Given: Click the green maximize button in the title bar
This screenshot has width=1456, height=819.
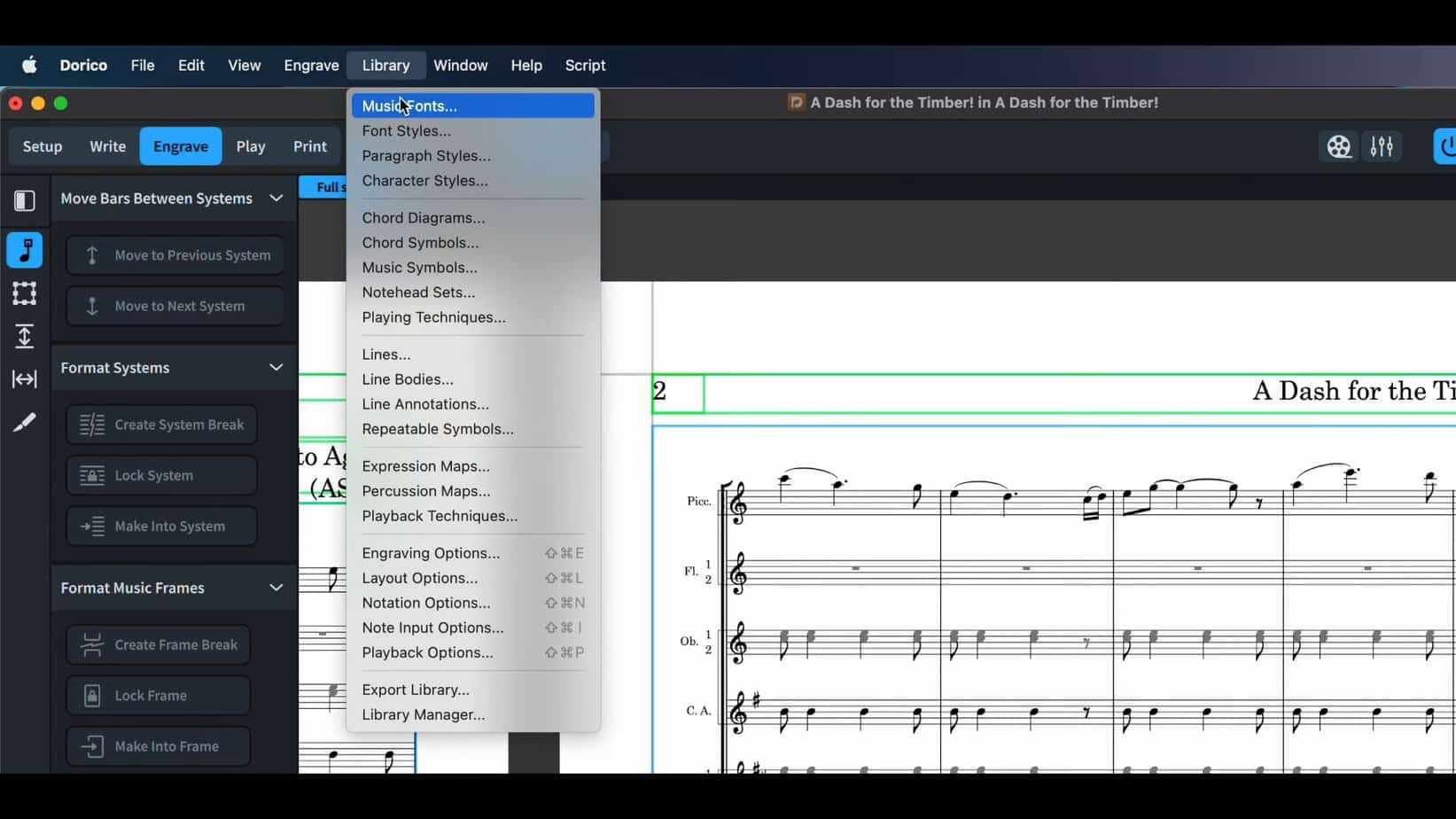Looking at the screenshot, I should pos(61,103).
